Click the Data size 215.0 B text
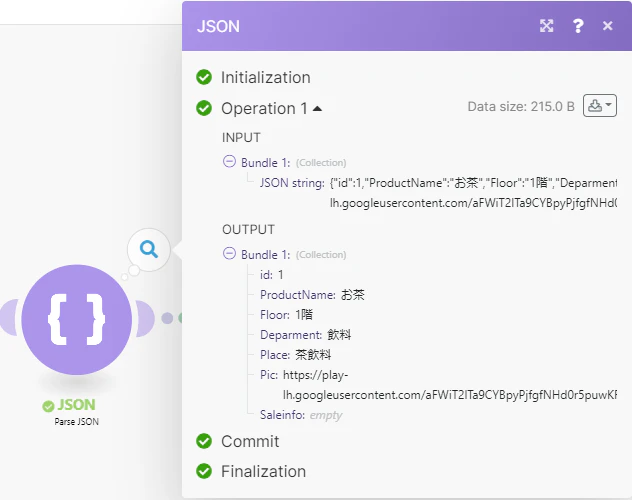632x500 pixels. [x=521, y=106]
